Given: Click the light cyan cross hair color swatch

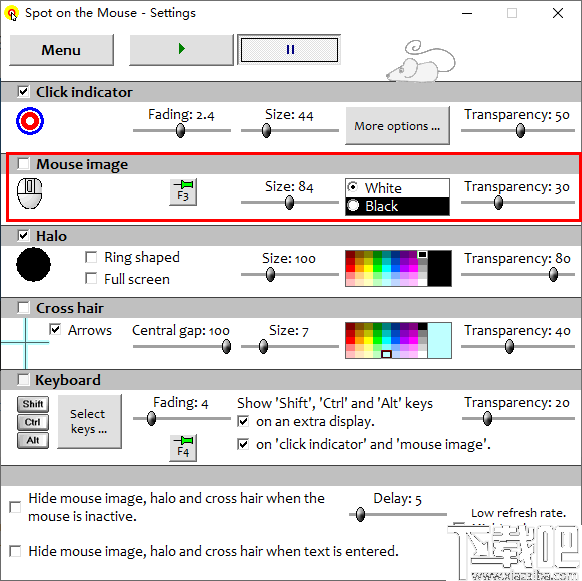Looking at the screenshot, I should [439, 340].
